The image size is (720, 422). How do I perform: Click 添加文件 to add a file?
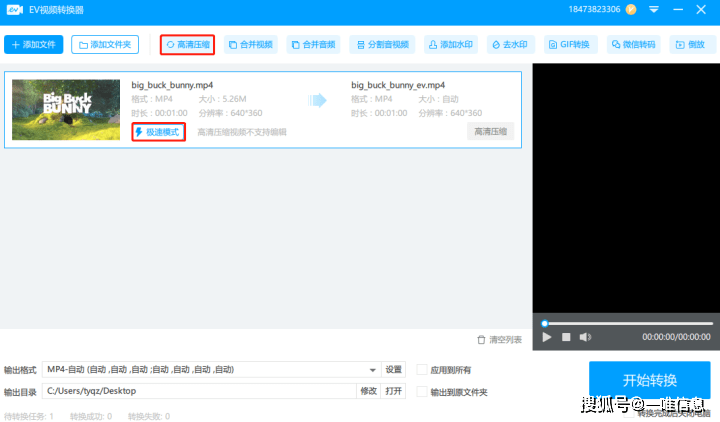[34, 45]
